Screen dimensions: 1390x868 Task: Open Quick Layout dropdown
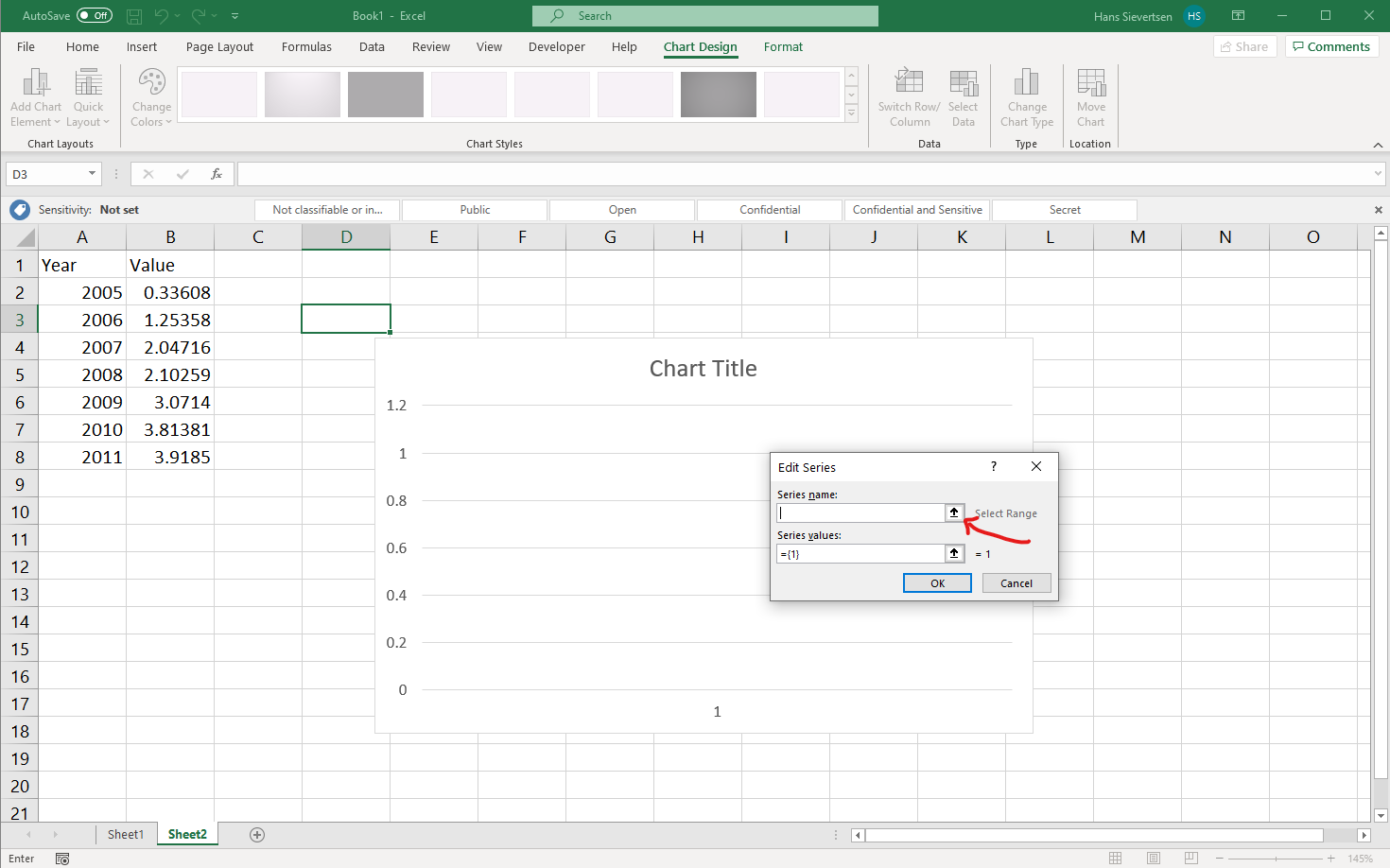pyautogui.click(x=88, y=97)
